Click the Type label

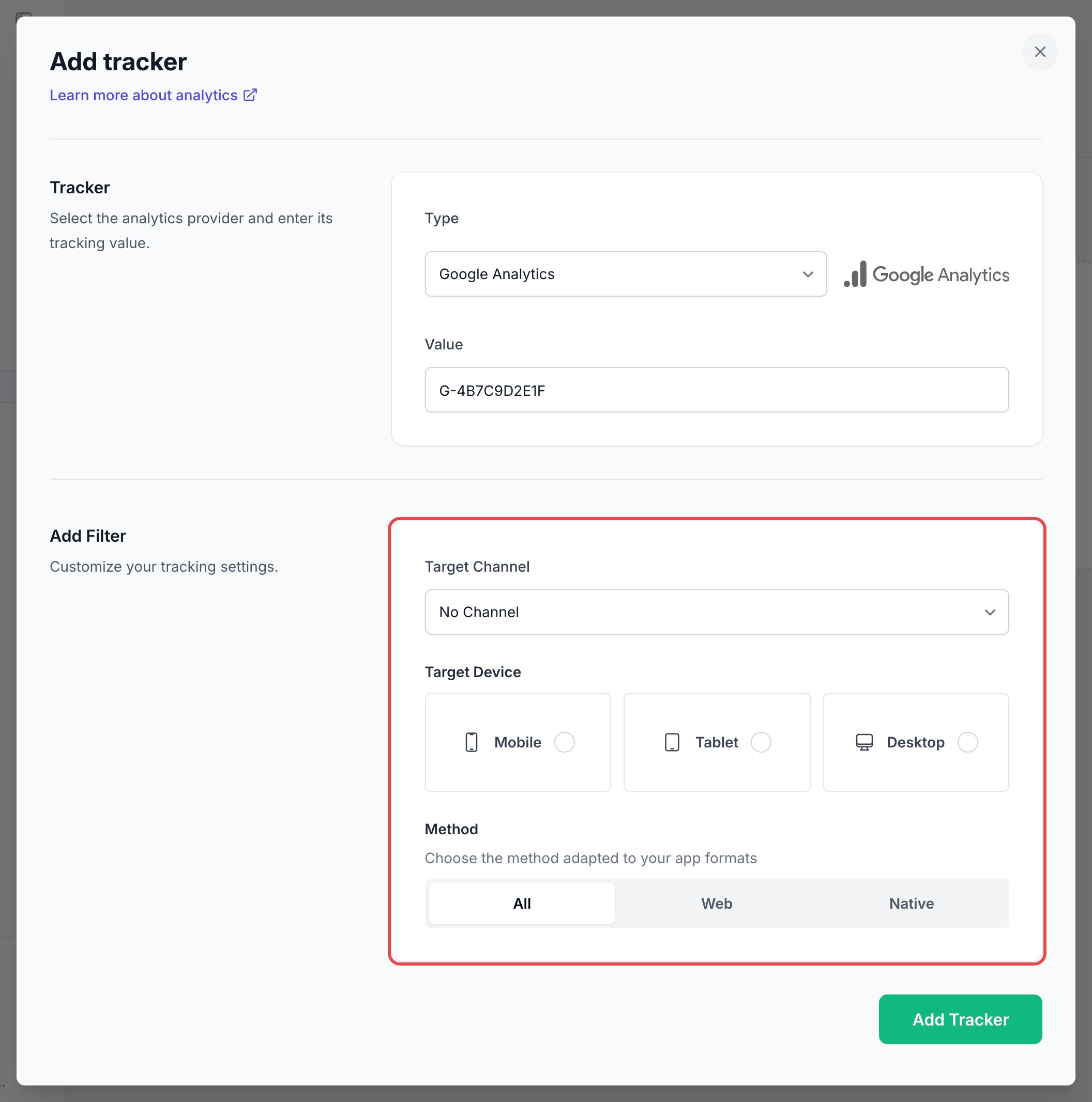(x=442, y=219)
